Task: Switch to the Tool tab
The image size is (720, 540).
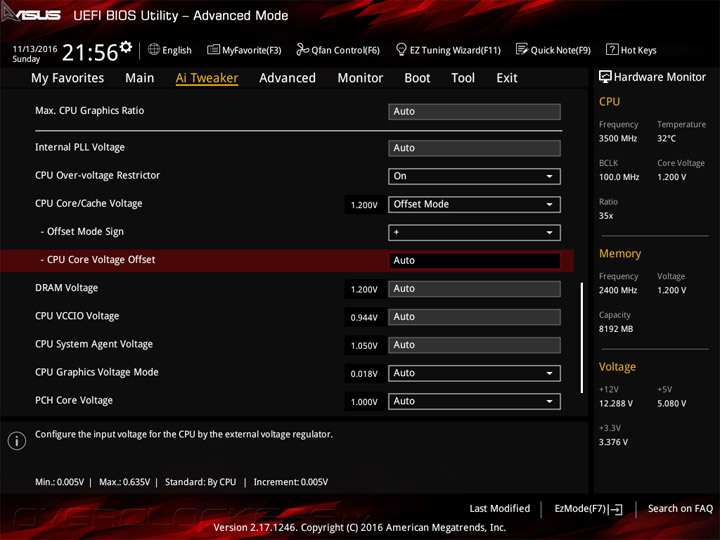Action: point(463,78)
